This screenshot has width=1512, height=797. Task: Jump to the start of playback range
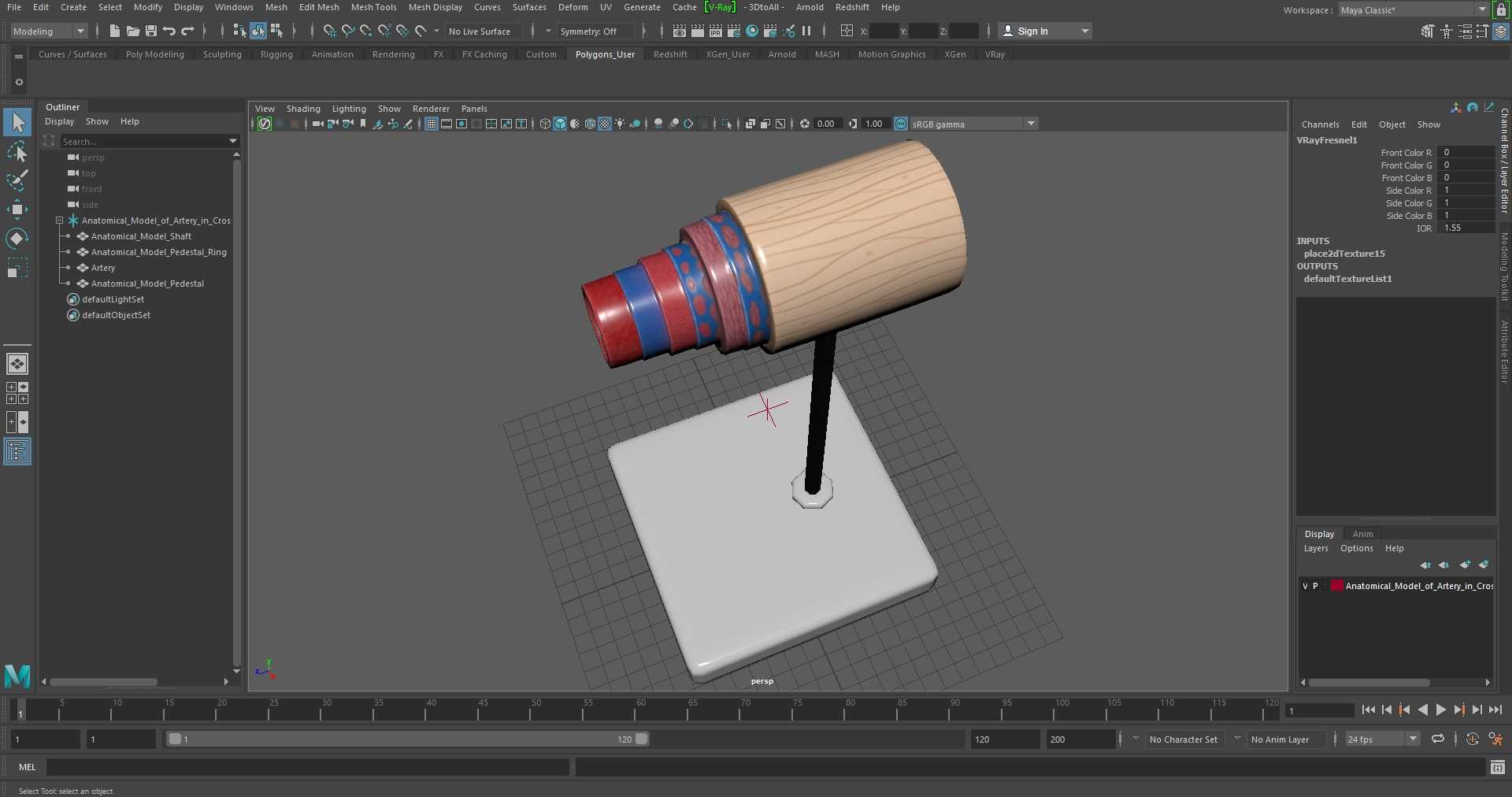click(x=1368, y=710)
